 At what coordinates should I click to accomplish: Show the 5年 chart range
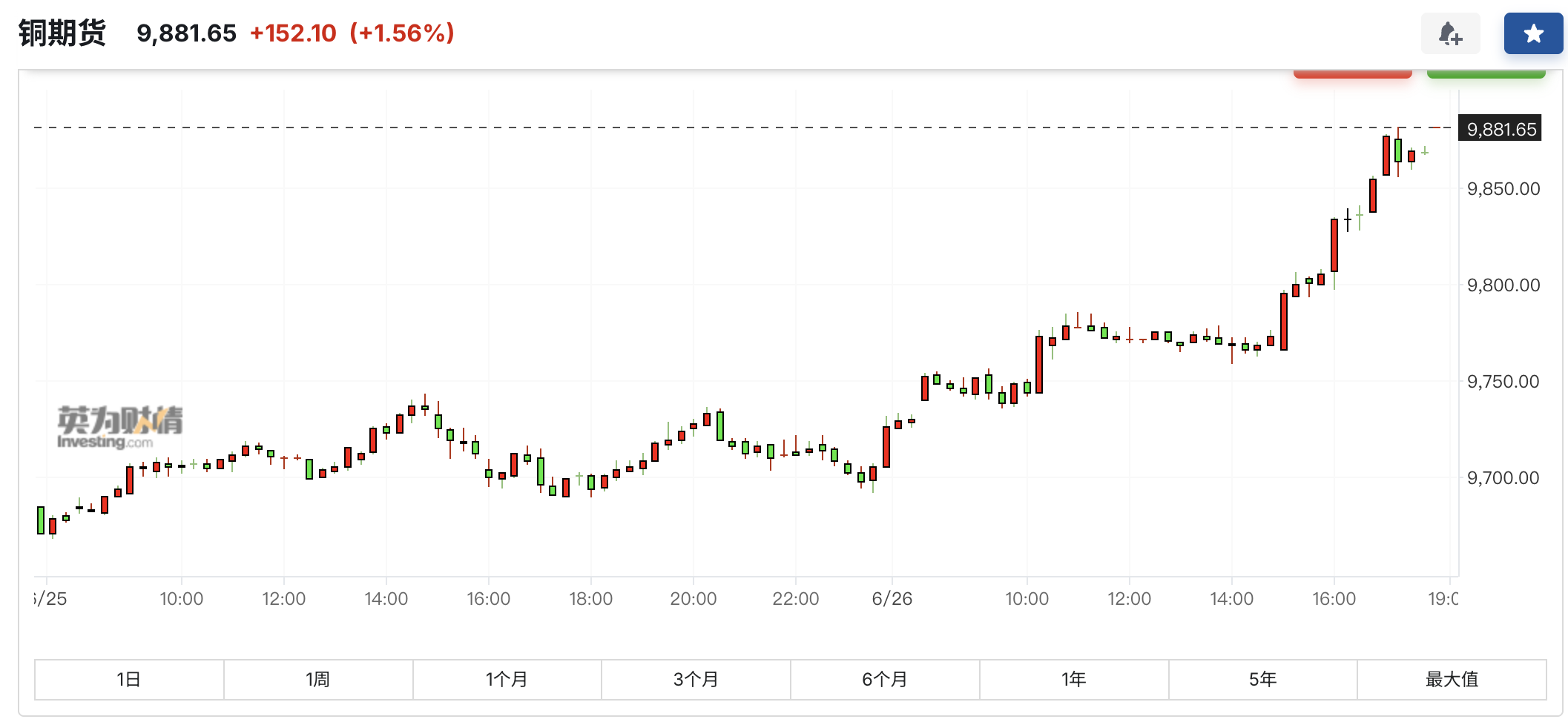click(1262, 679)
